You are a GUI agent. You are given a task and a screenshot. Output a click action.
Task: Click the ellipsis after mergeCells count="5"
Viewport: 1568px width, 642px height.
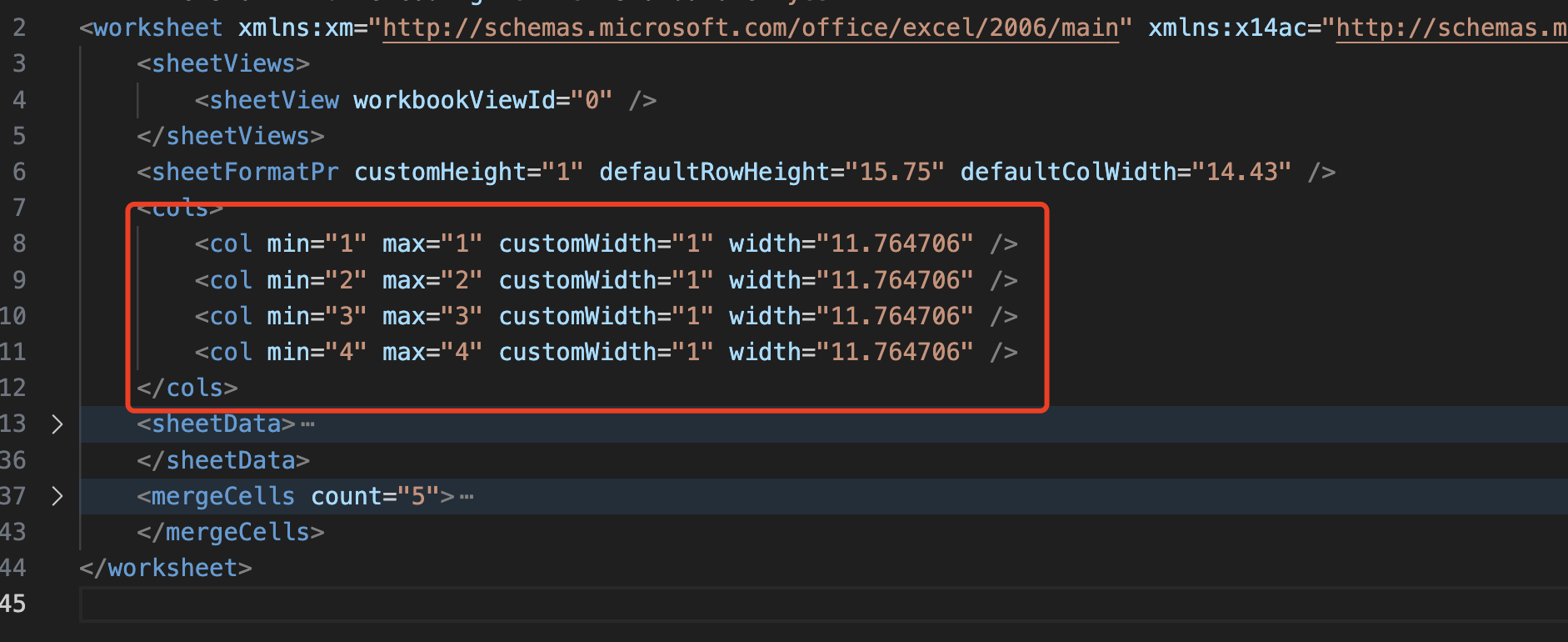[467, 497]
